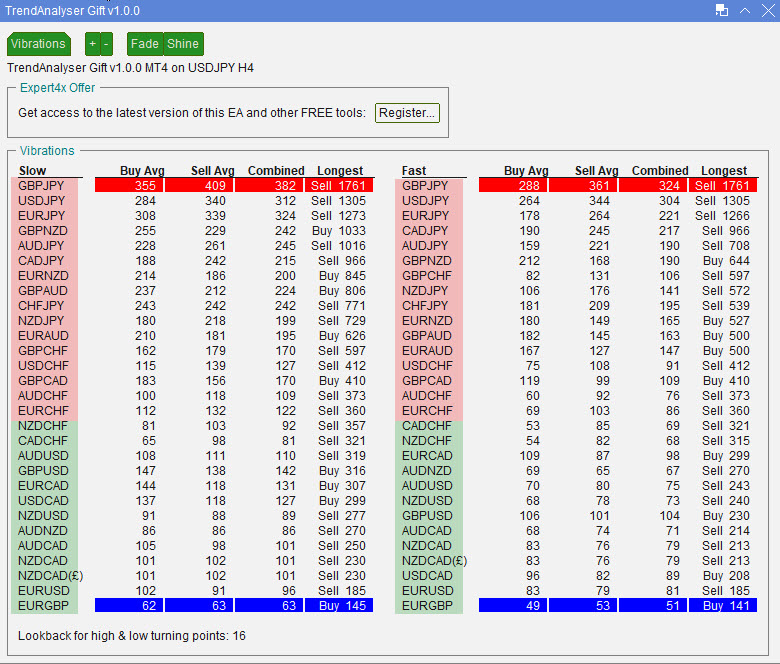Click red Slow Buy Avg value 355
The width and height of the screenshot is (780, 664).
(129, 186)
